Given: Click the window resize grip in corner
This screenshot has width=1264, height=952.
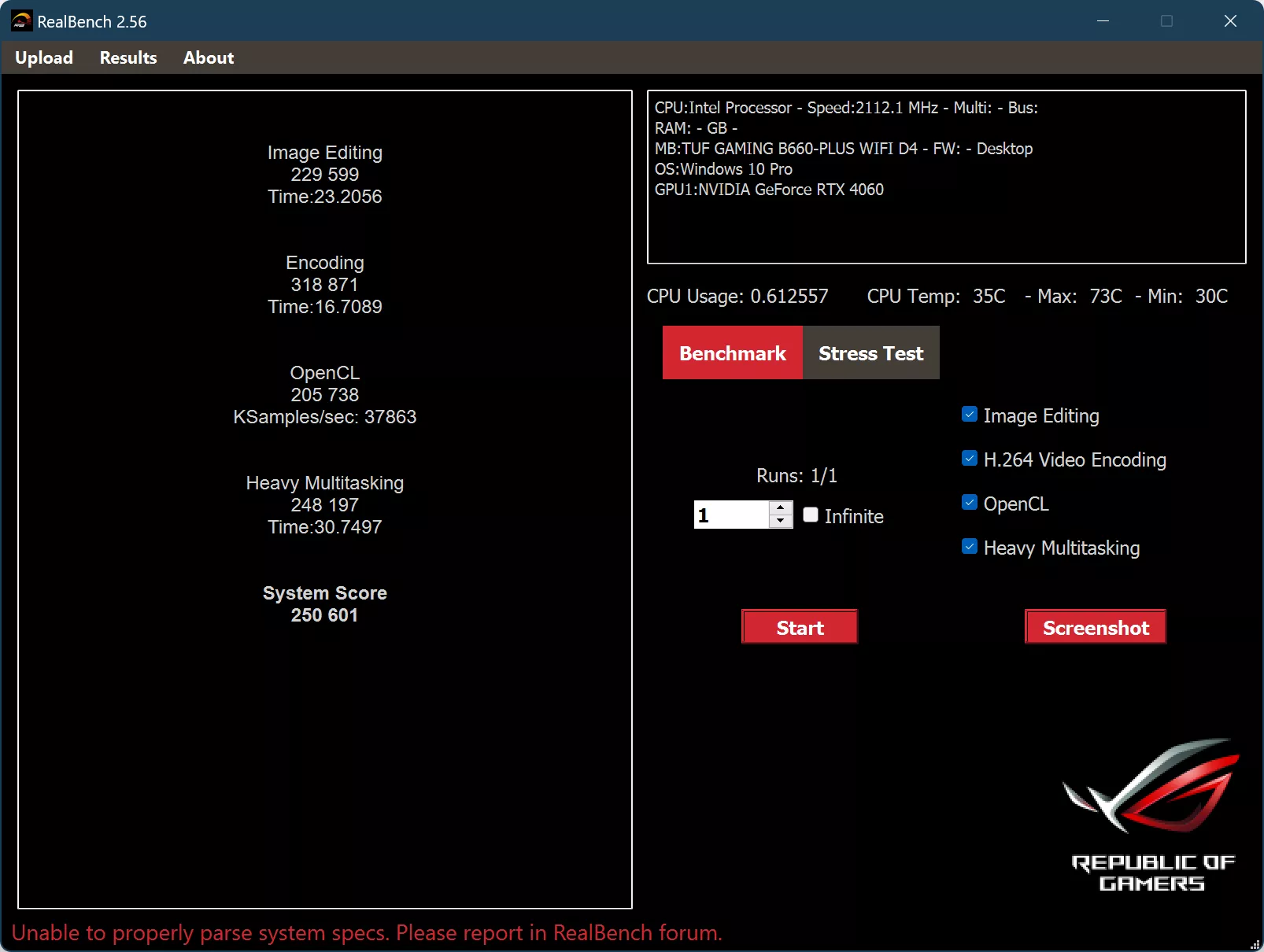Looking at the screenshot, I should (1255, 943).
